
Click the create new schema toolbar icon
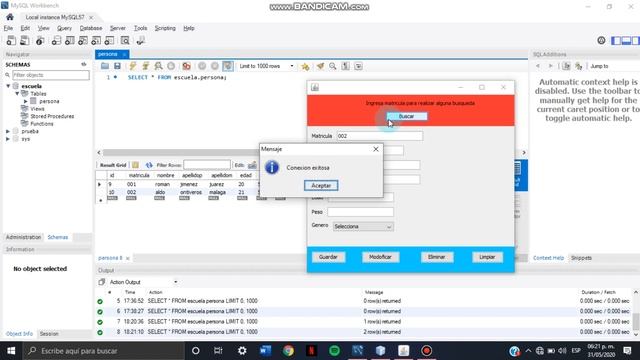56,40
